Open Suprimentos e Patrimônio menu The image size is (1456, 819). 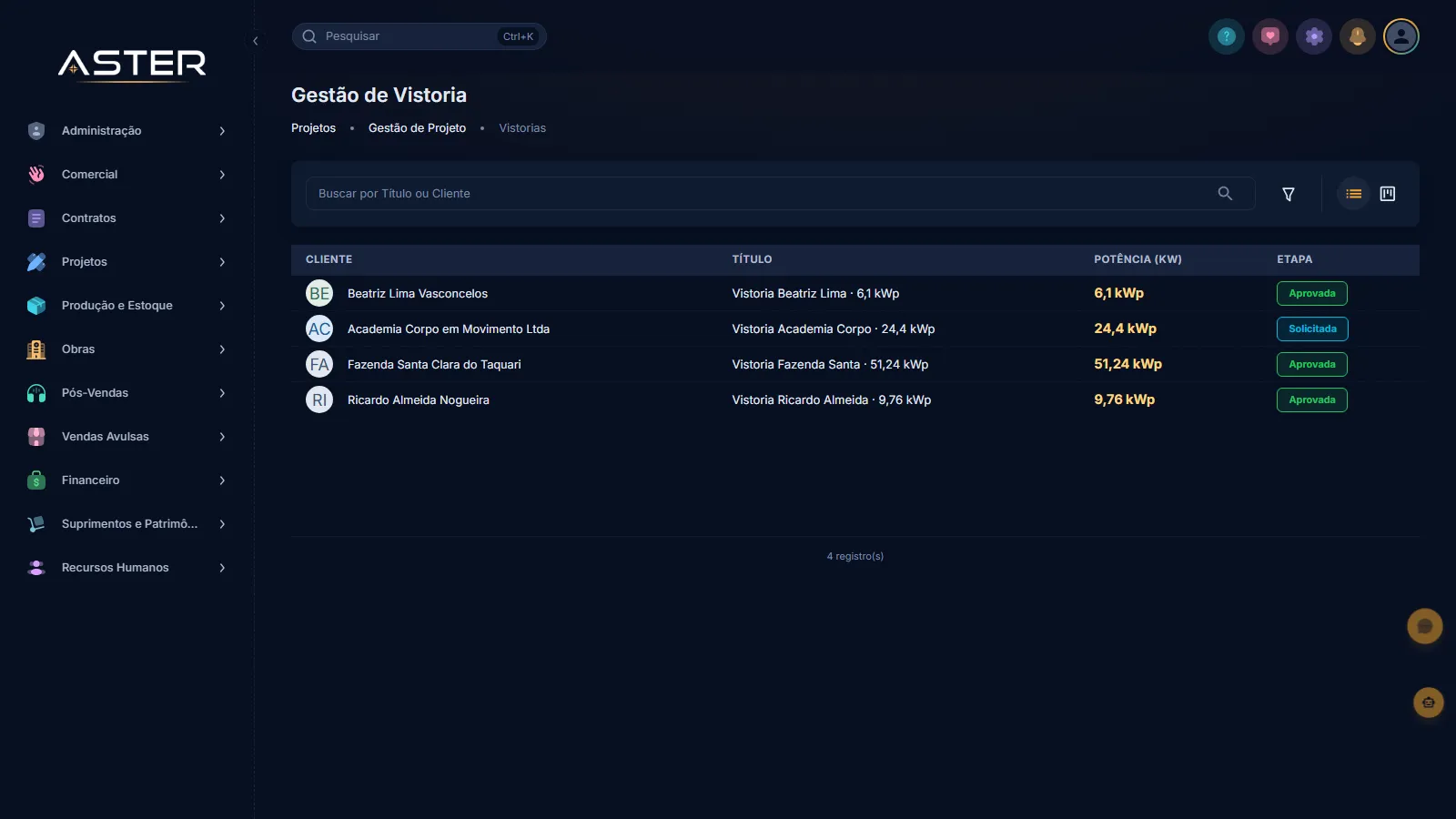pos(127,524)
